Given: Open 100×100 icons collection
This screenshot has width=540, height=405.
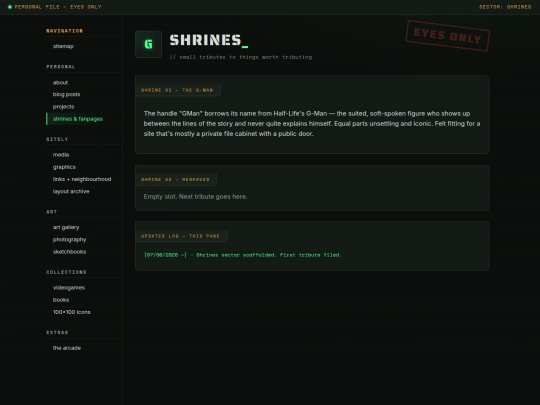Looking at the screenshot, I should [x=72, y=312].
